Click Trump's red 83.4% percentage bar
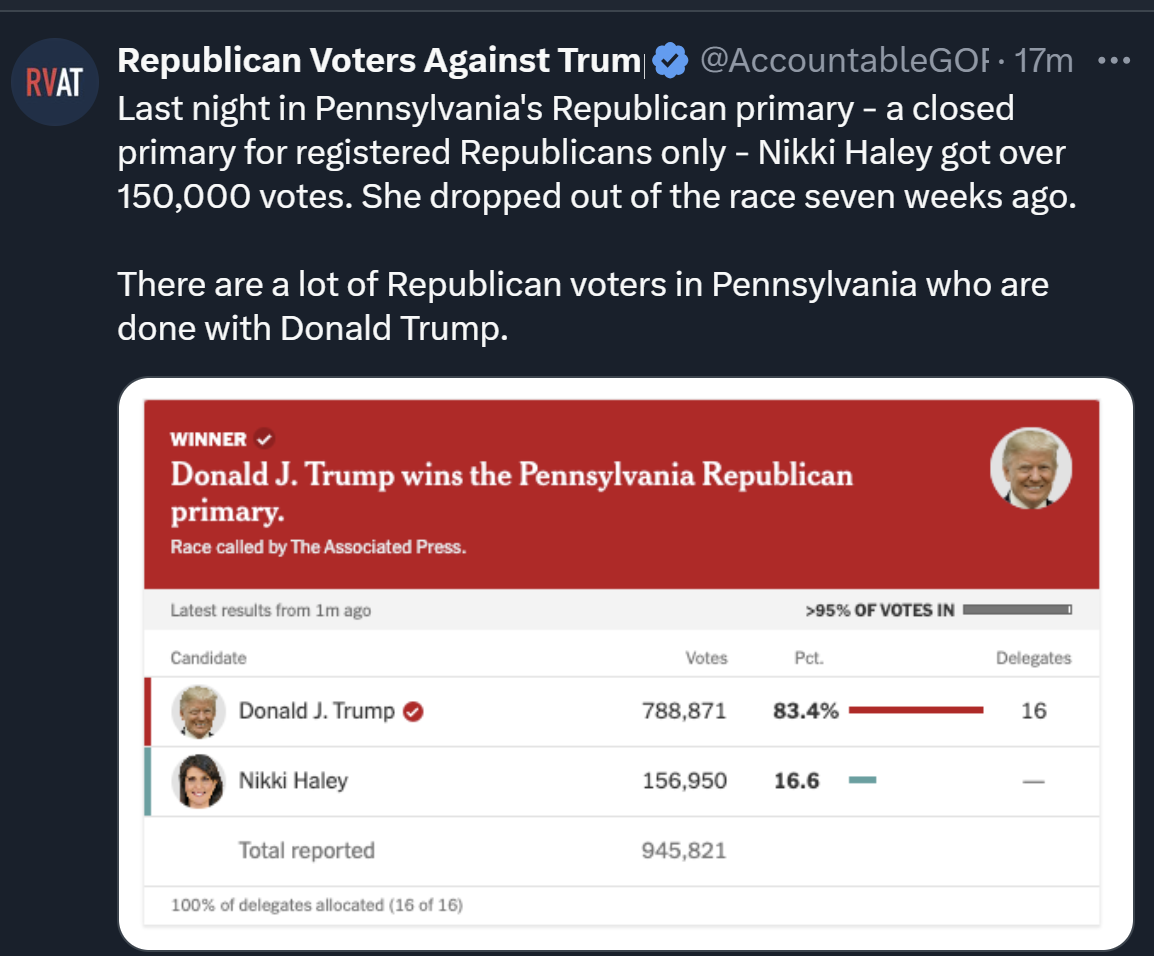The image size is (1154, 956). [x=916, y=710]
